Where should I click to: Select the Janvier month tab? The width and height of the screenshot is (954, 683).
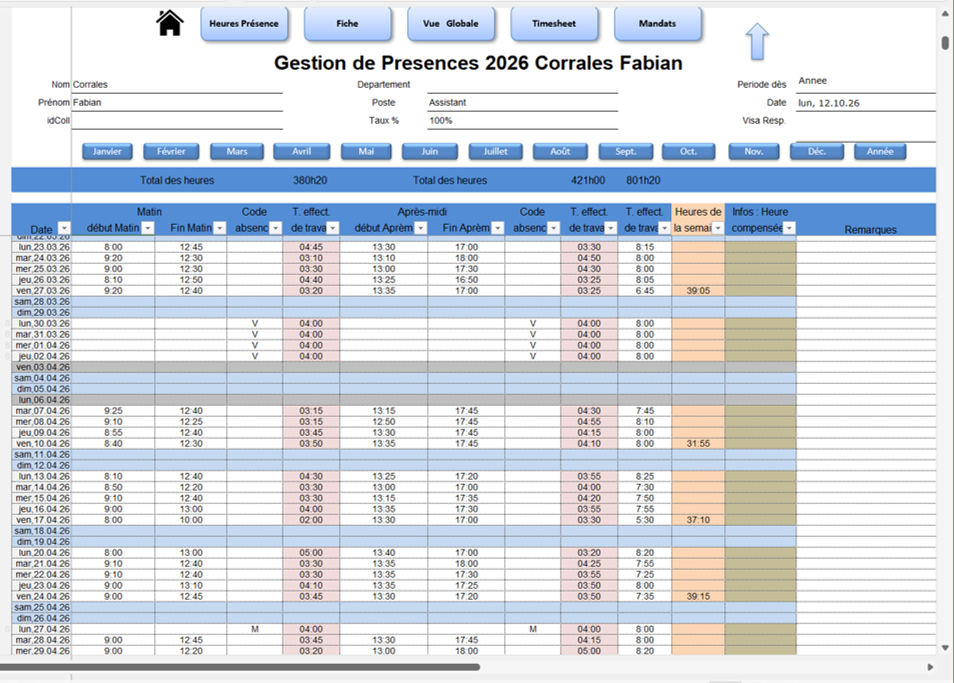tap(107, 151)
